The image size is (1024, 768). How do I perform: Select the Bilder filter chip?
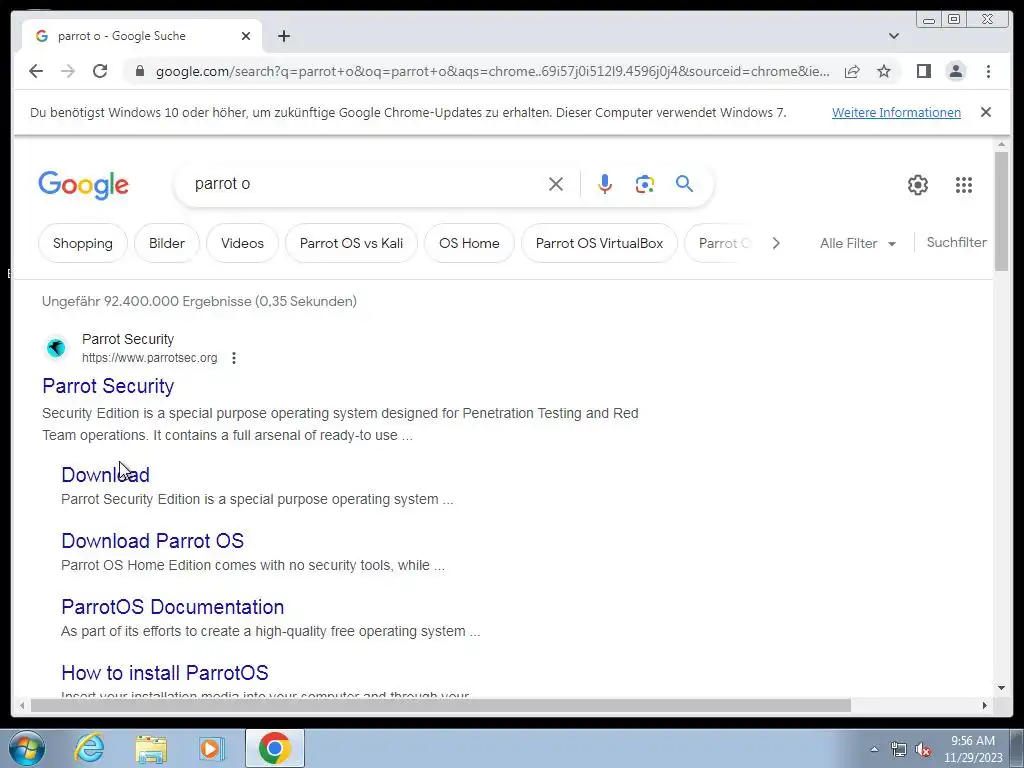coord(167,243)
